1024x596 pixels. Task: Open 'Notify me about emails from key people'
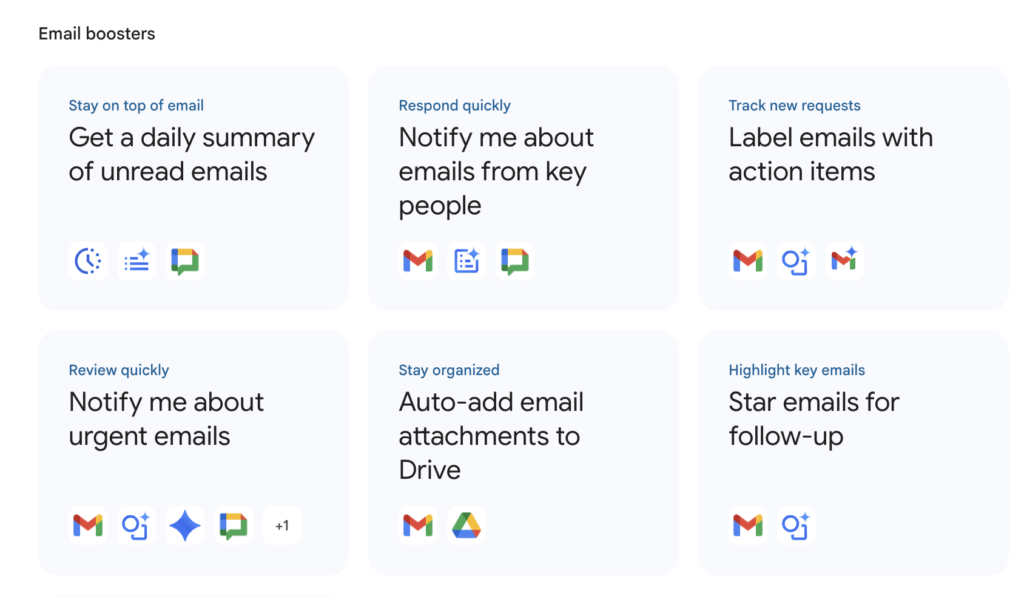pos(496,171)
